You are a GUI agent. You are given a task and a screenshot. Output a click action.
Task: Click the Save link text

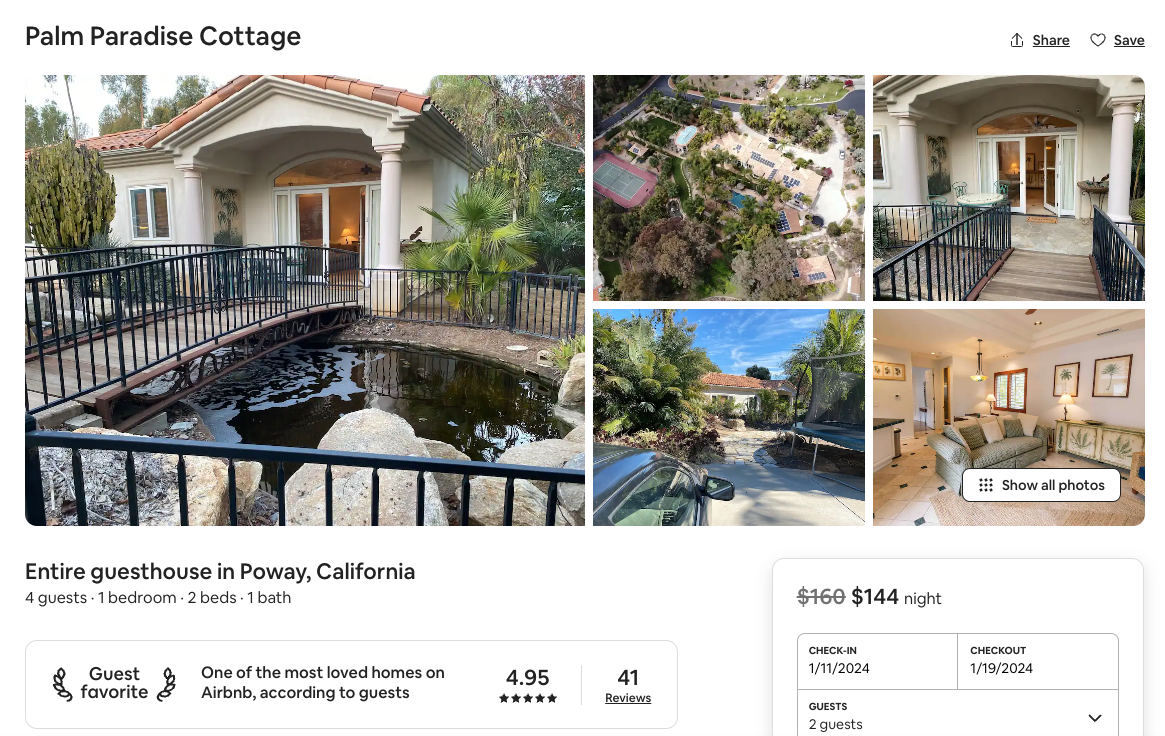(x=1129, y=40)
